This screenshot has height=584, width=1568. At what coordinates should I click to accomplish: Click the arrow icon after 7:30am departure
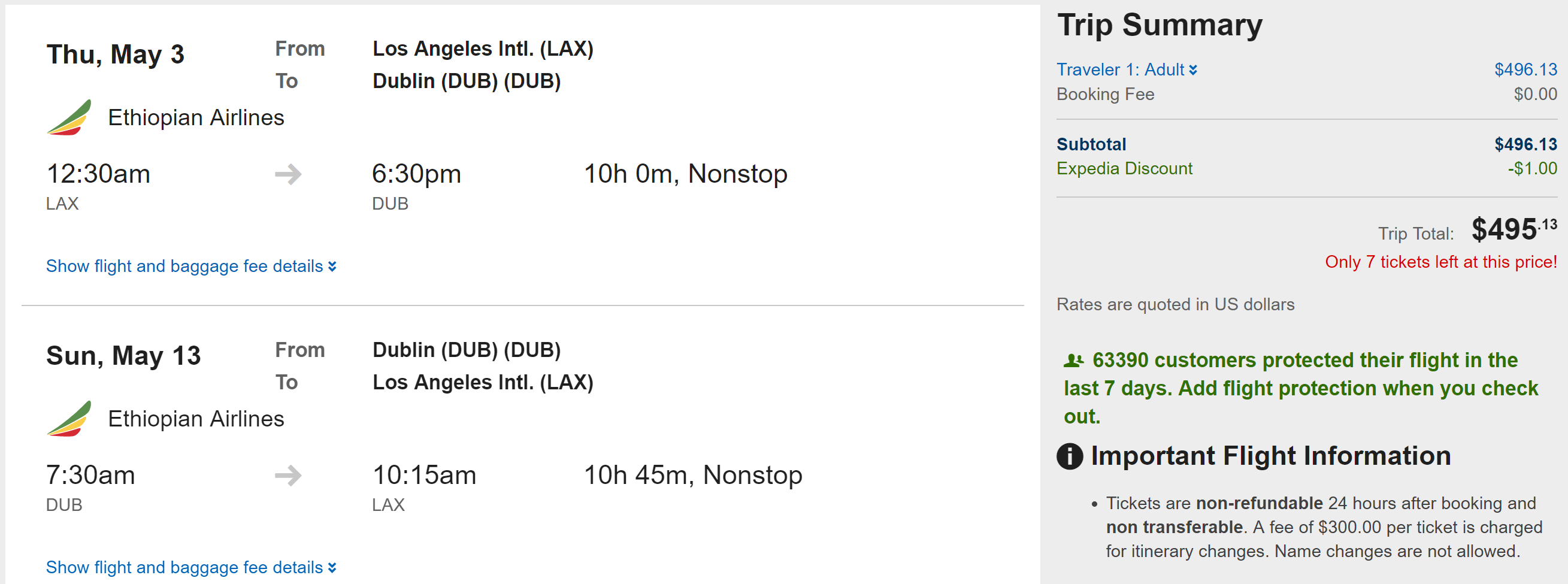(x=288, y=476)
